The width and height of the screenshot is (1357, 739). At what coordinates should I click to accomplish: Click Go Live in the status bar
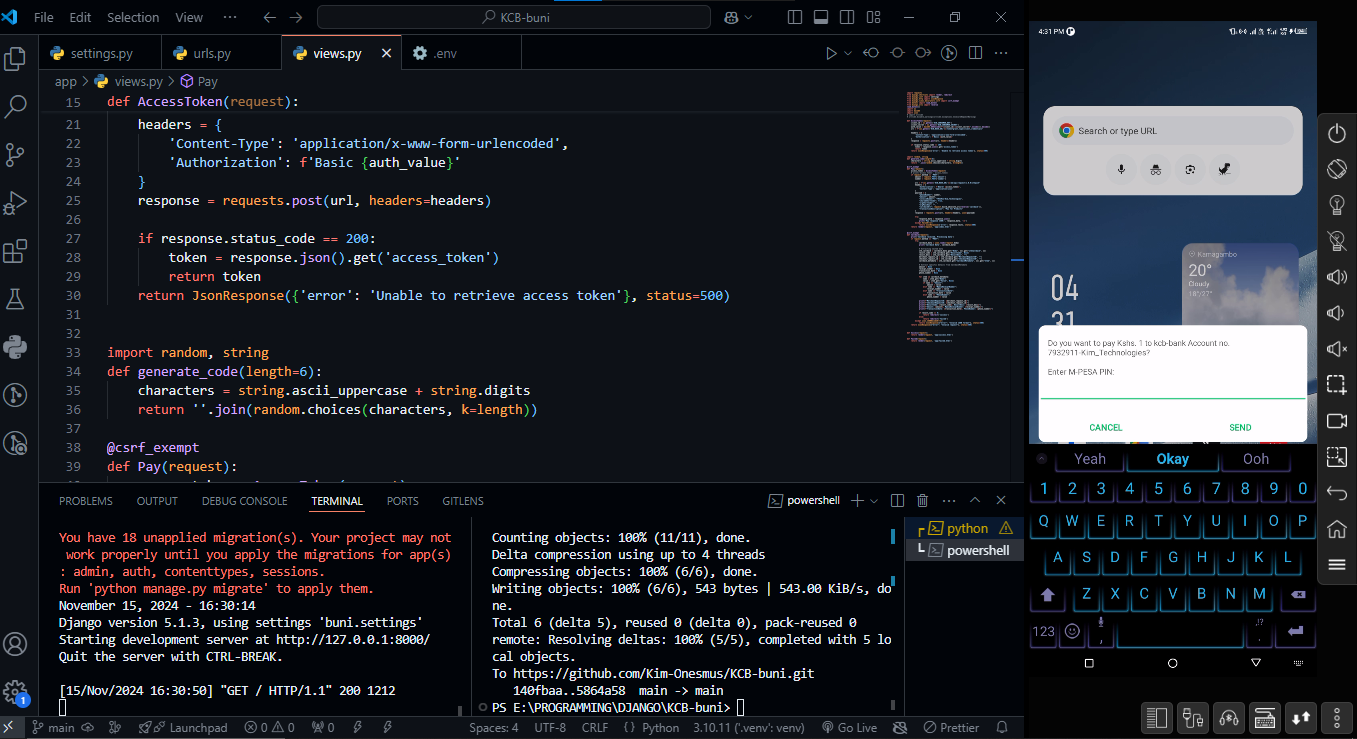pyautogui.click(x=848, y=728)
